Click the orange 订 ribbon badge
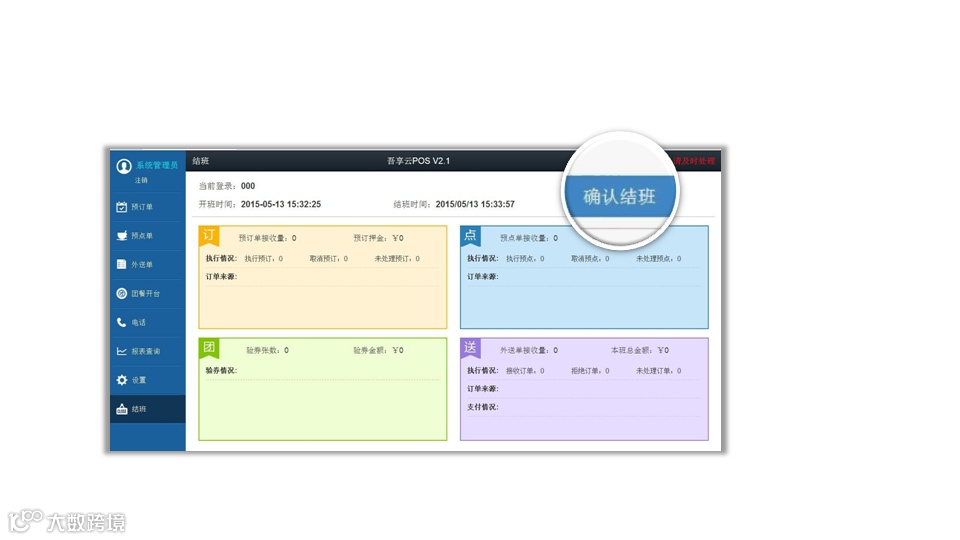Image resolution: width=960 pixels, height=540 pixels. [x=209, y=236]
